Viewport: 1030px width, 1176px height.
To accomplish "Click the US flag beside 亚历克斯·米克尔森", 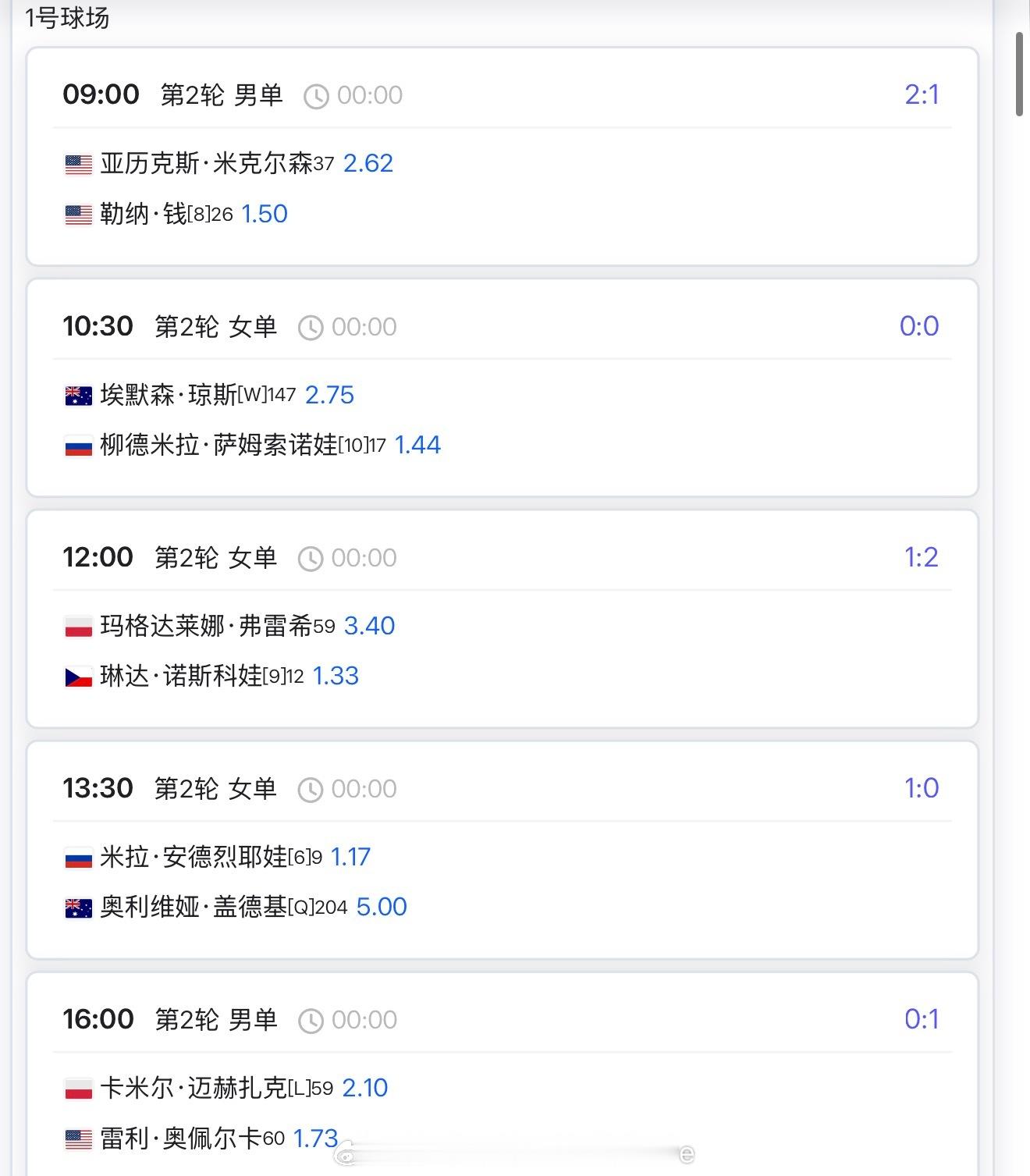I will tap(78, 165).
